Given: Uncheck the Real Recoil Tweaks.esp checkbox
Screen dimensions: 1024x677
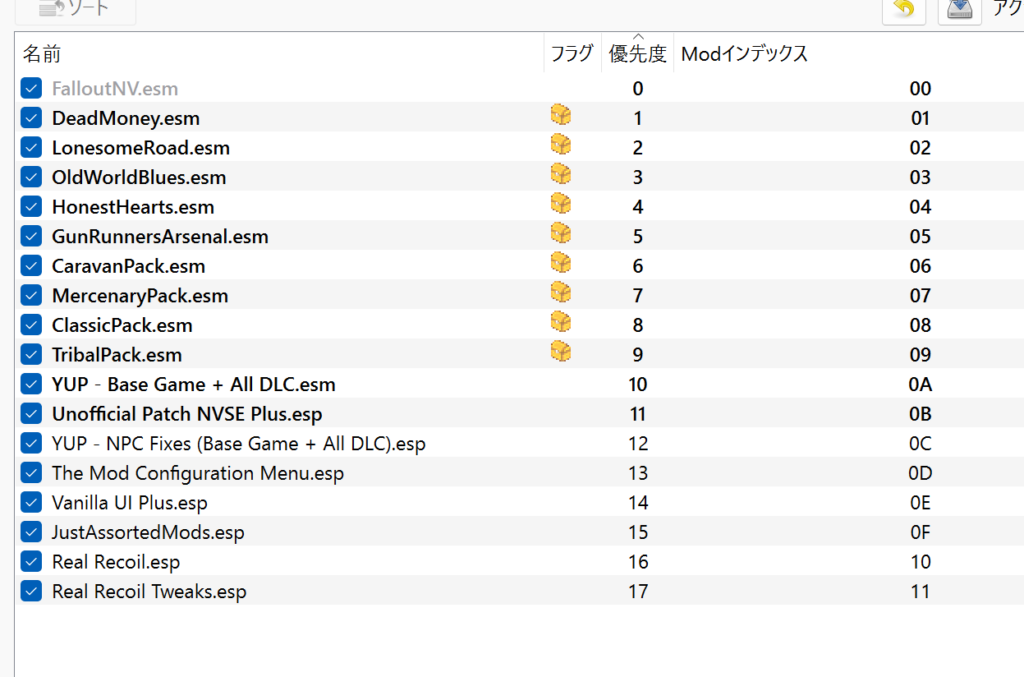Looking at the screenshot, I should [32, 591].
